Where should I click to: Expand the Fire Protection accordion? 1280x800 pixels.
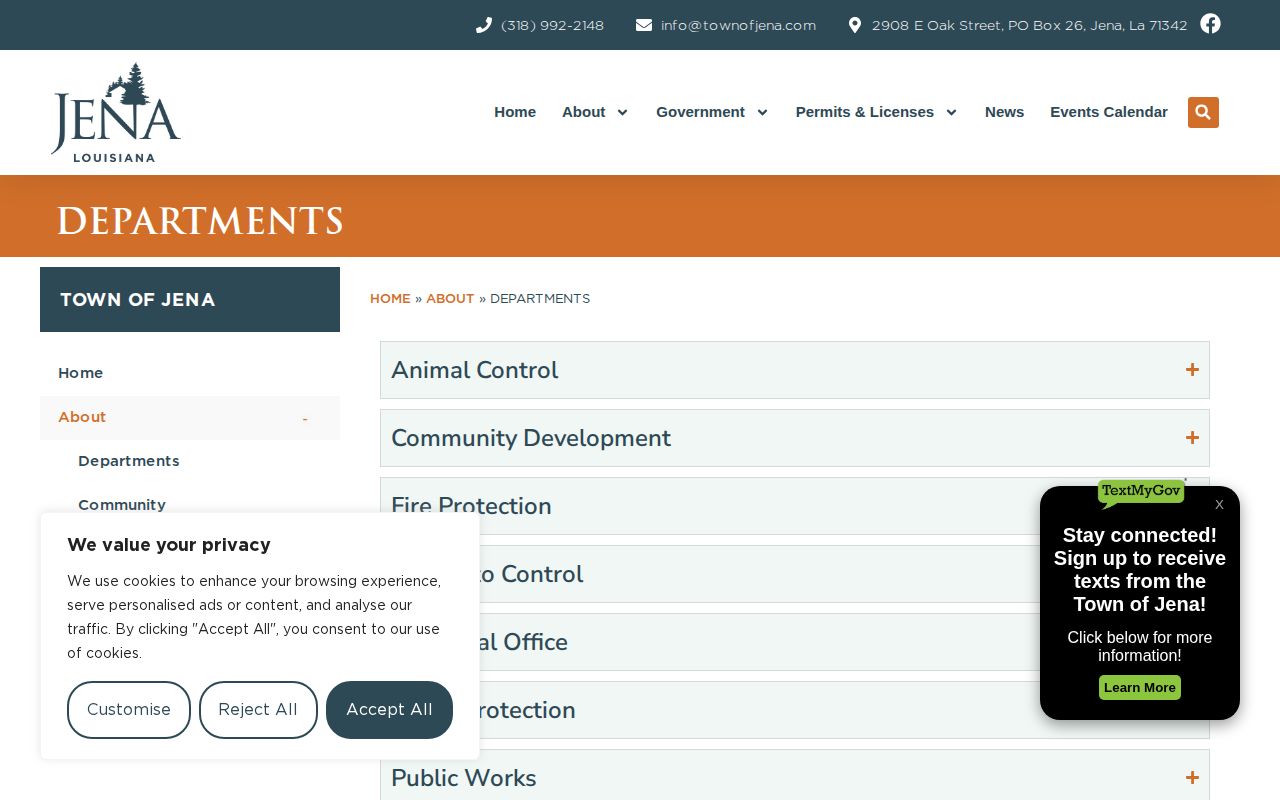tap(795, 506)
